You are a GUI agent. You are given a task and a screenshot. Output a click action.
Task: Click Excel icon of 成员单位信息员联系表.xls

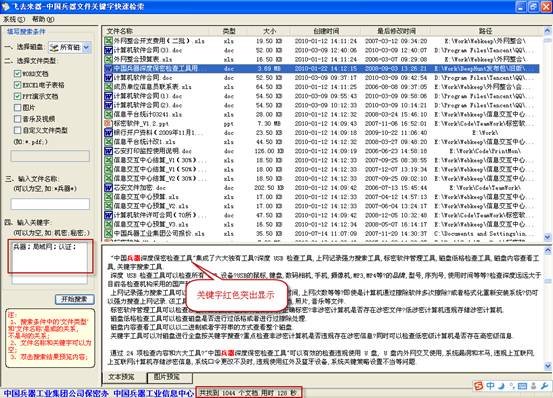(108, 87)
